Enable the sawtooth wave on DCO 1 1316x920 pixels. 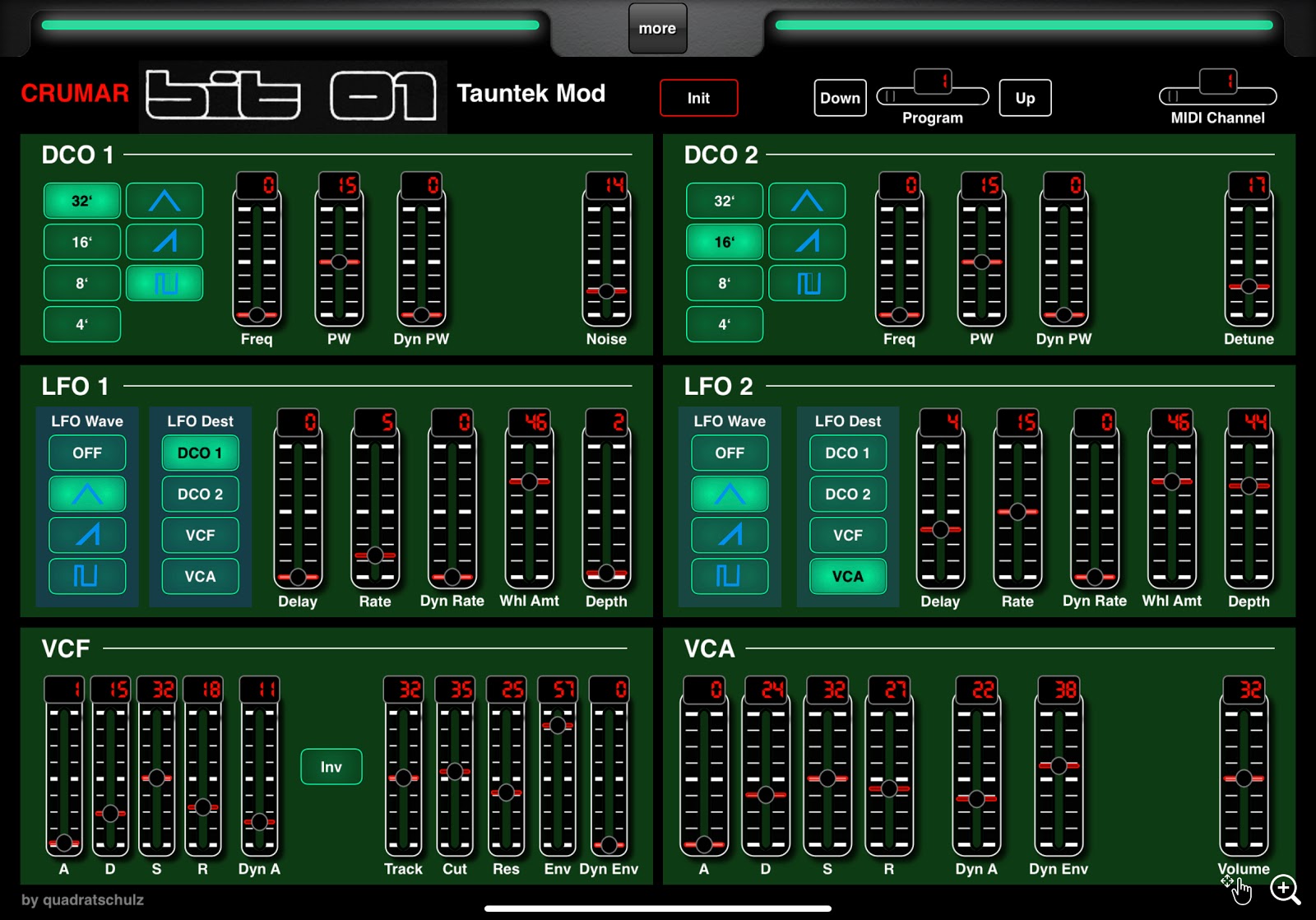164,241
